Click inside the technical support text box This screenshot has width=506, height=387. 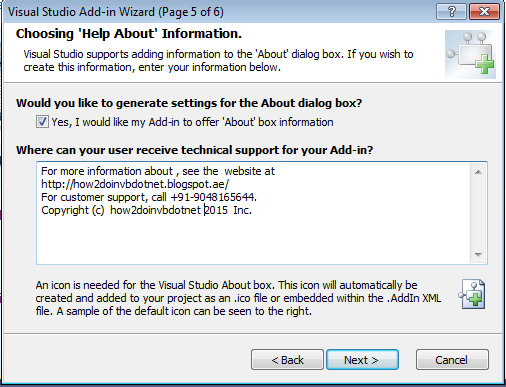point(254,213)
